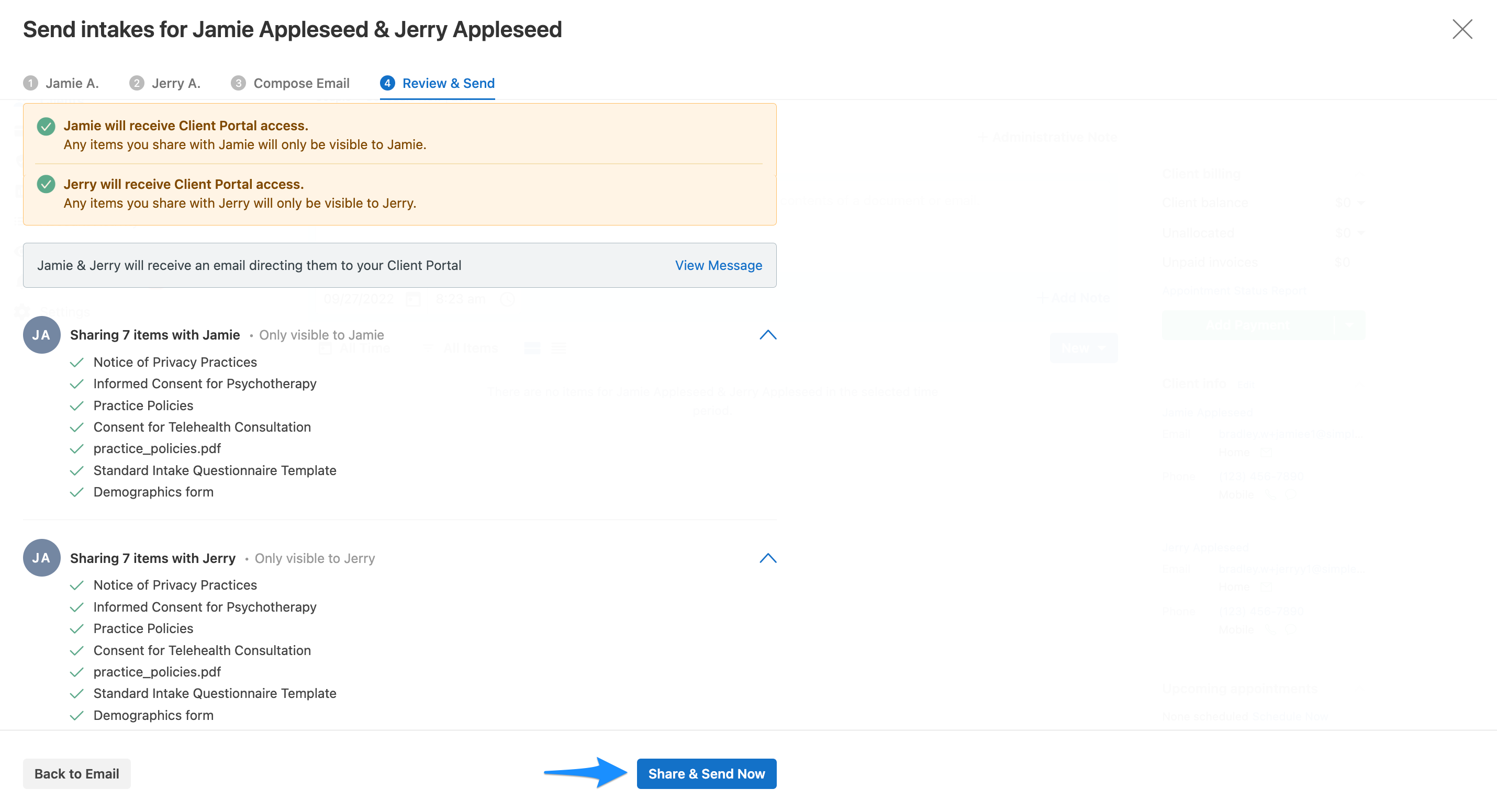Click green check icon next to Jamie's portal access
This screenshot has width=1497, height=812.
coord(46,126)
